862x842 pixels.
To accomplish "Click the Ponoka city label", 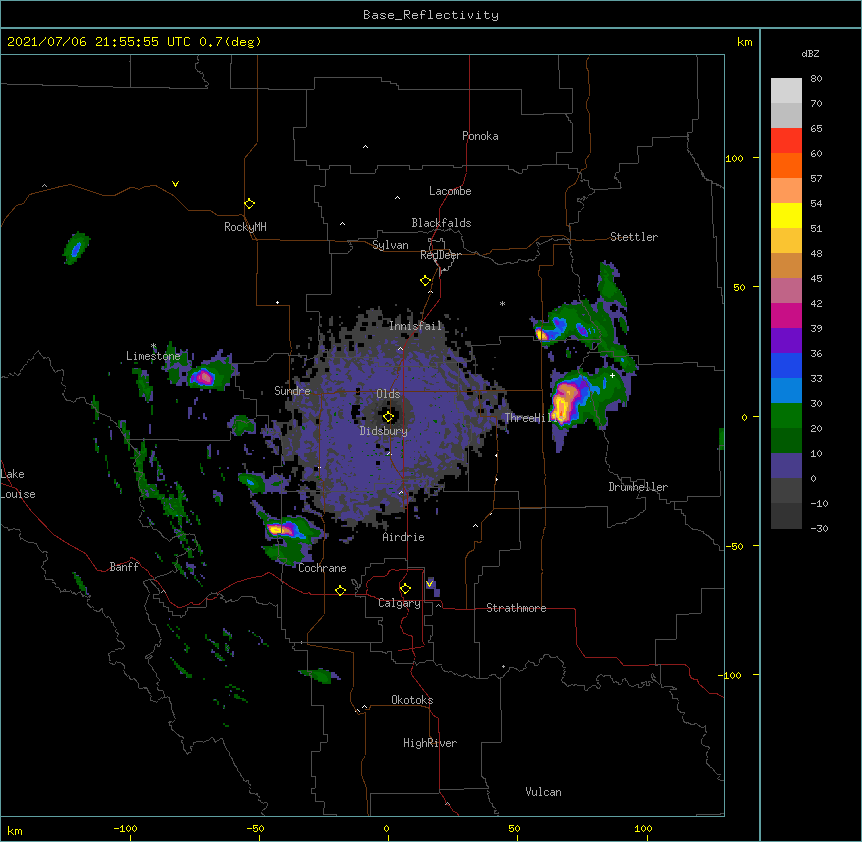I will (x=480, y=136).
